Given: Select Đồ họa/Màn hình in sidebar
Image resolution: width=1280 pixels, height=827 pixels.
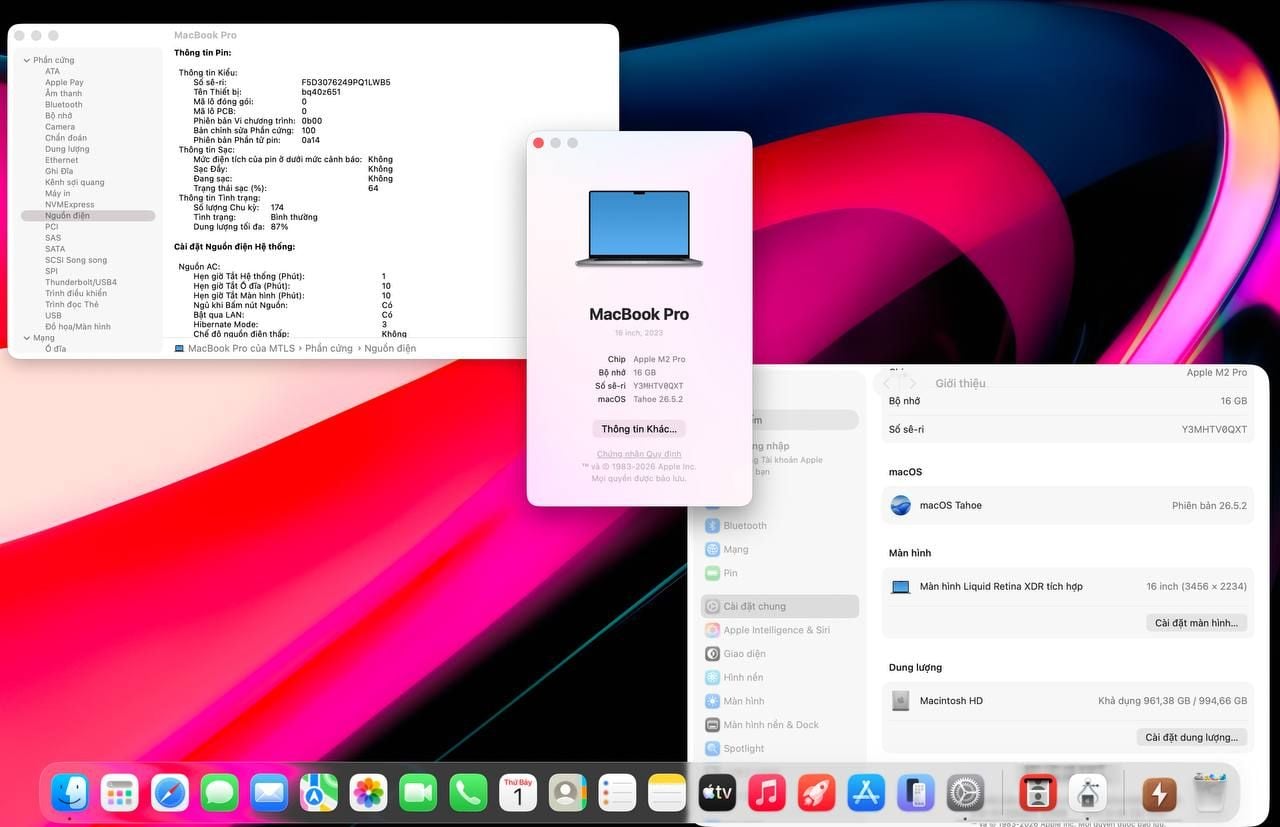Looking at the screenshot, I should pyautogui.click(x=78, y=327).
